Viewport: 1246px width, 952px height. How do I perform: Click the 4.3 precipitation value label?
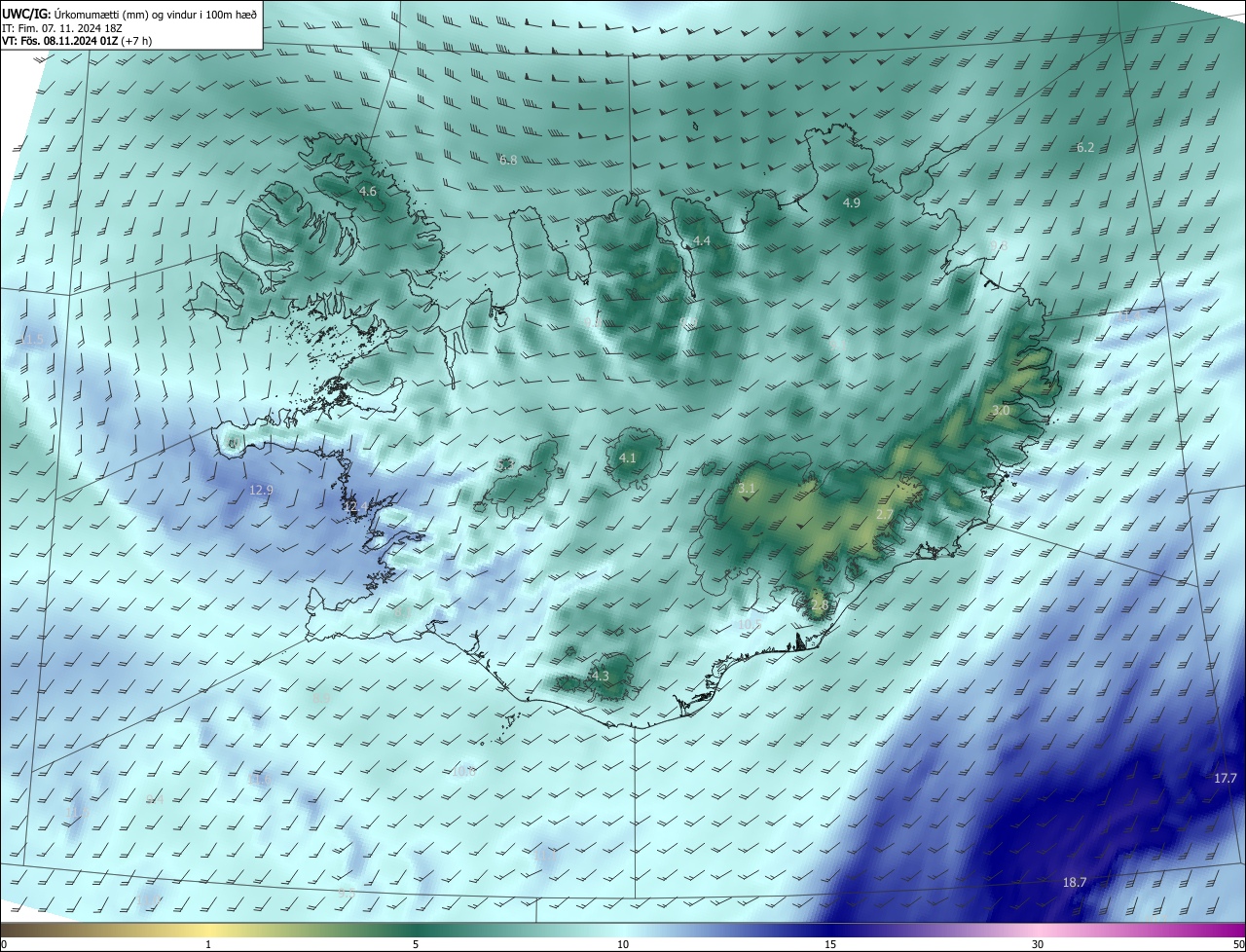(601, 676)
